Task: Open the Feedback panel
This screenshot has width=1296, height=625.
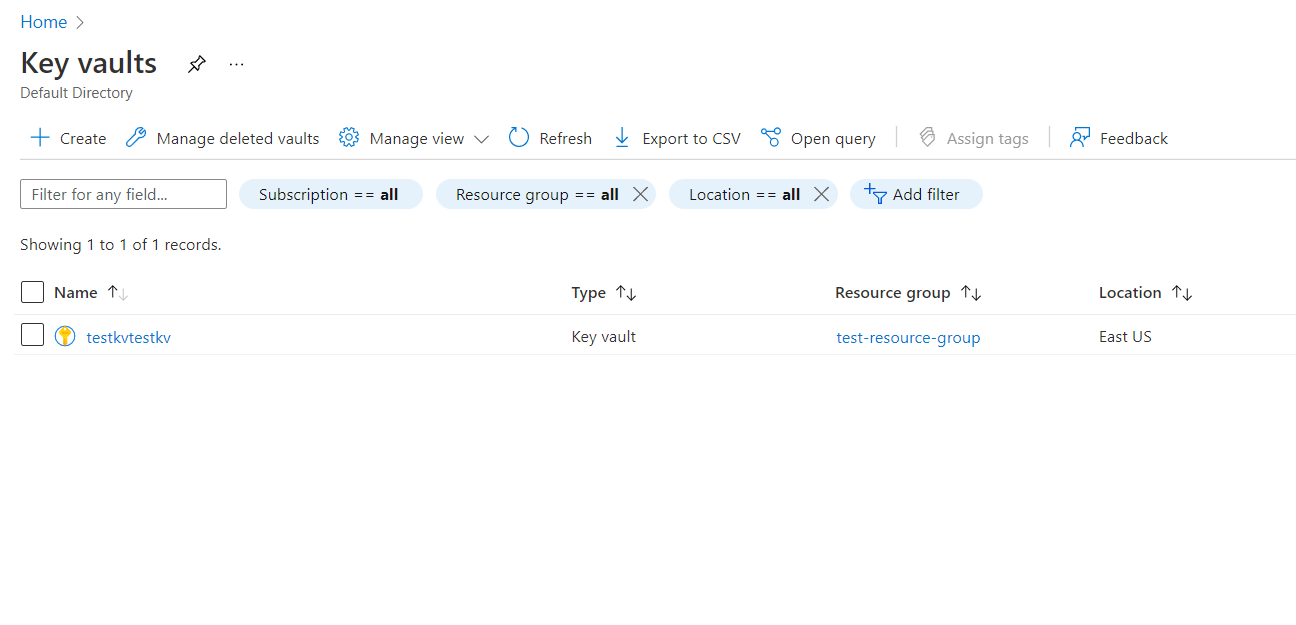Action: click(x=1118, y=138)
